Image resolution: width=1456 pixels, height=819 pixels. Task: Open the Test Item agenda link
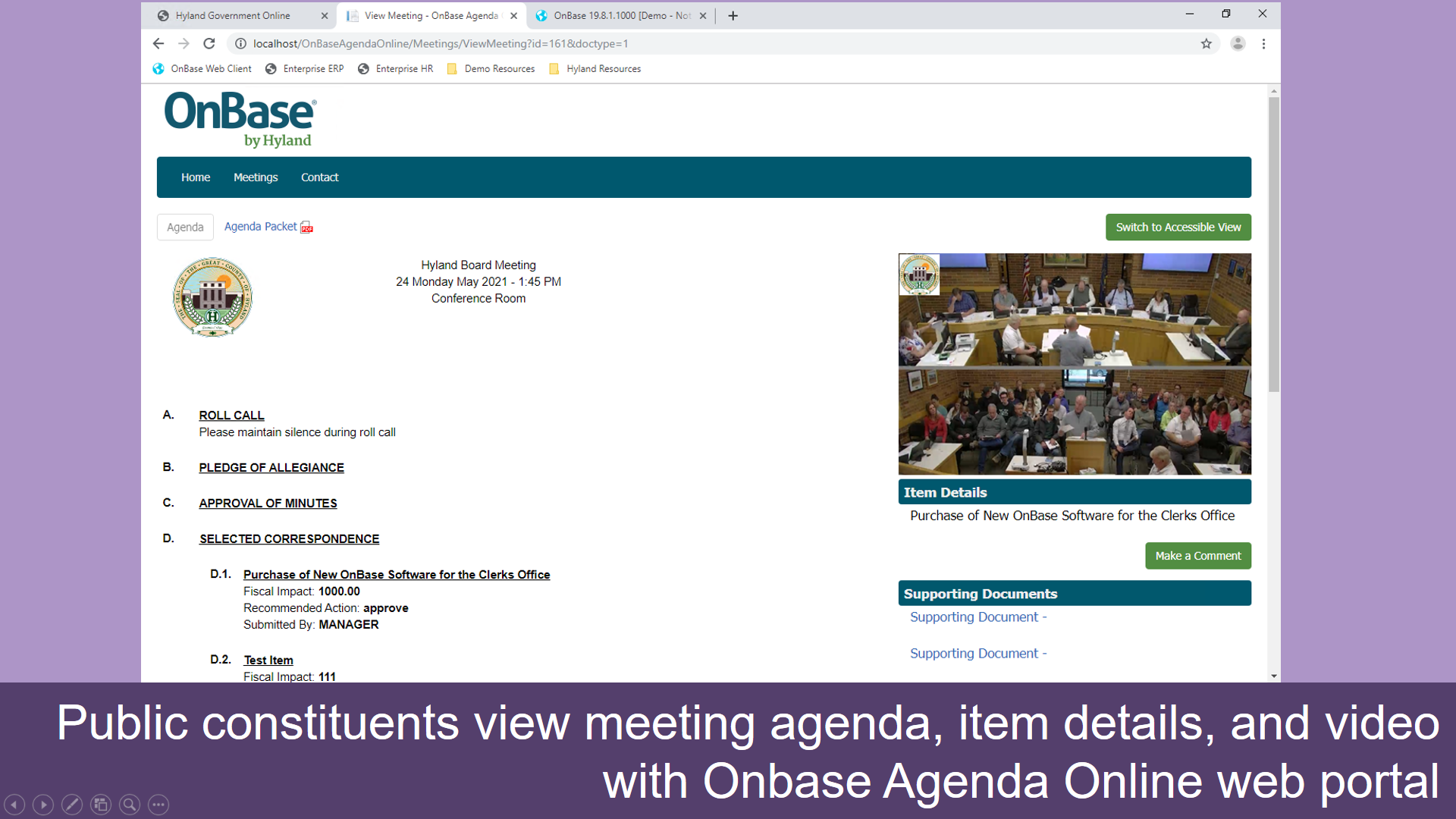pyautogui.click(x=268, y=661)
